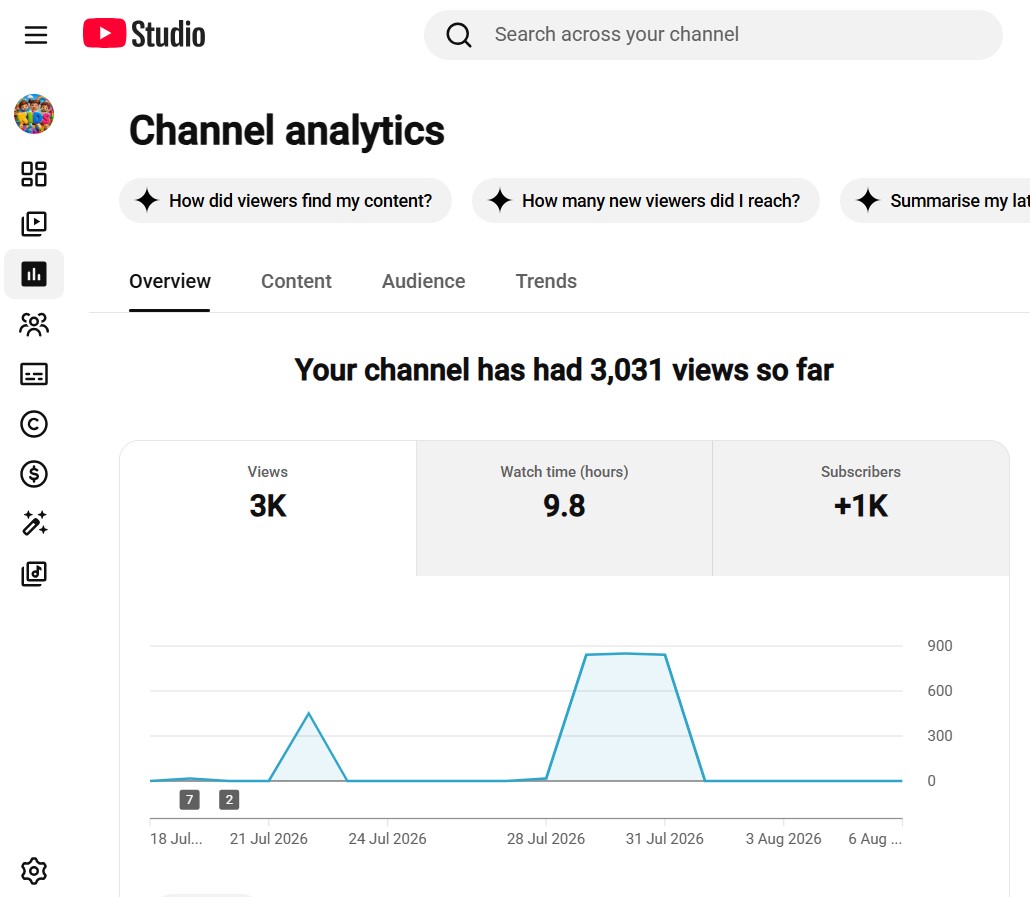Click the 24 Jul 2026 axis label
Viewport: 1030px width, 897px height.
388,839
